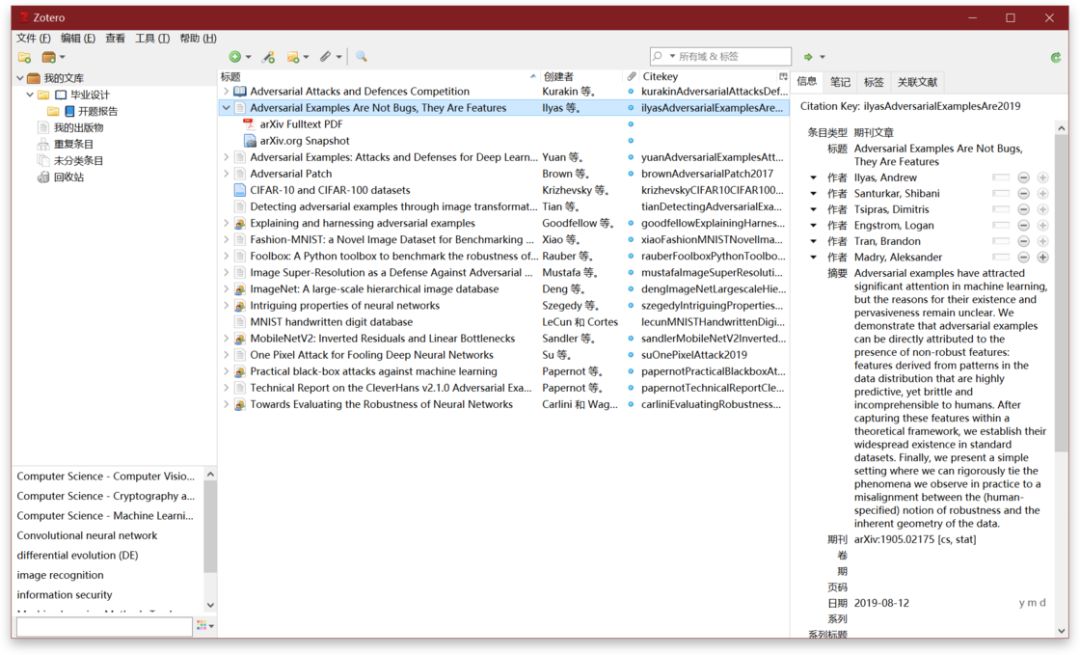
Task: Collapse the Adversarial Examples Are Not Bugs item
Action: coord(226,108)
